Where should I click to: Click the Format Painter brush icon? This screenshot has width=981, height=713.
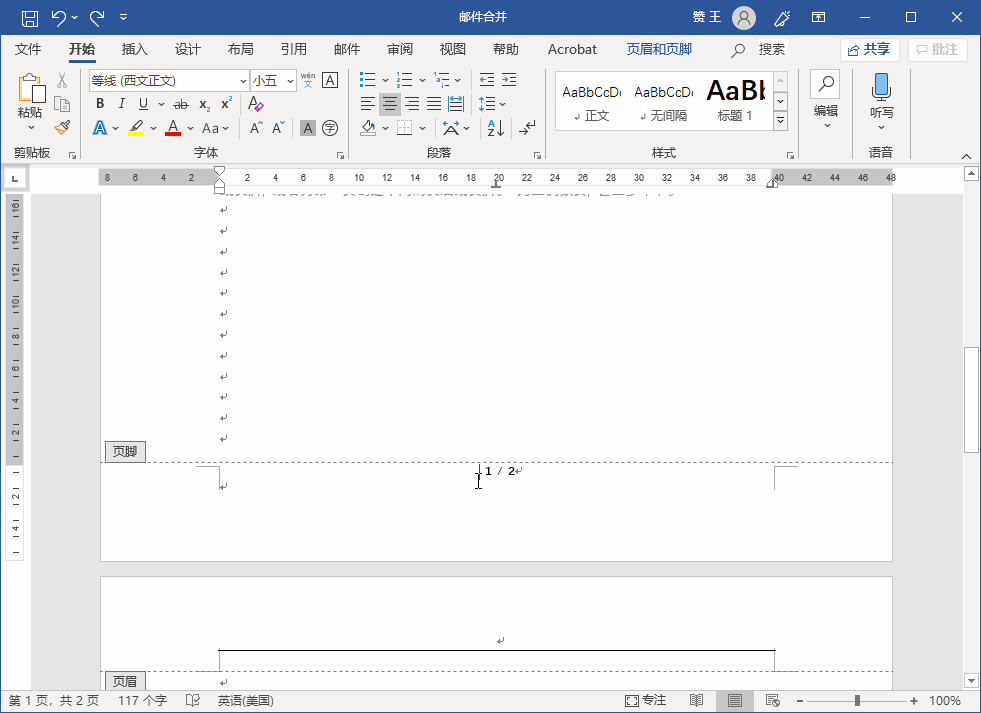tap(62, 127)
